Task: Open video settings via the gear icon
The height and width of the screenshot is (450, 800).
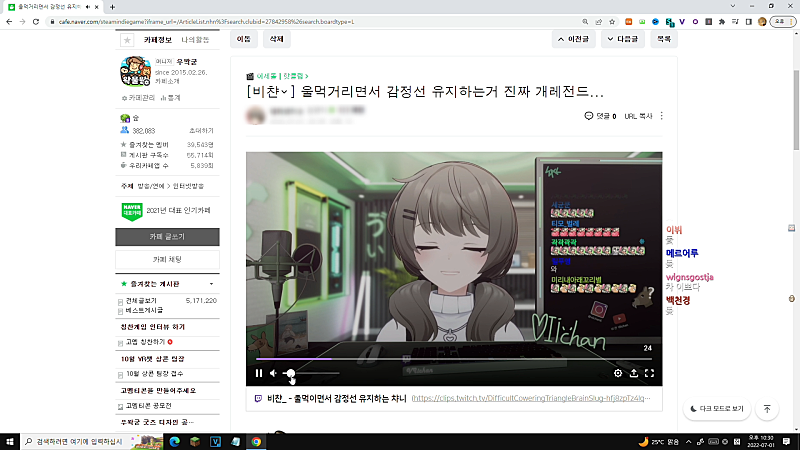Action: (618, 373)
